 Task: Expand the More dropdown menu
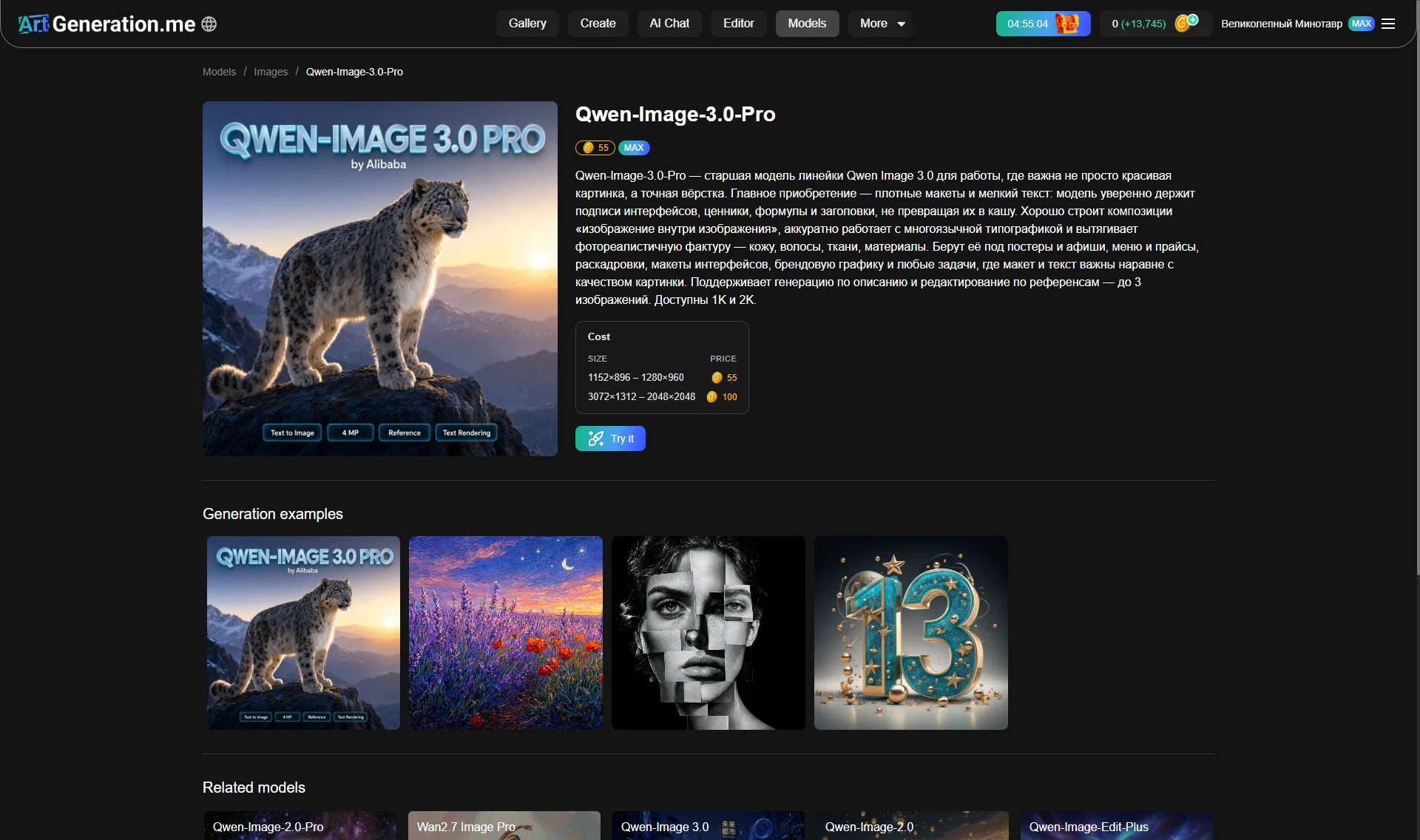click(x=882, y=24)
